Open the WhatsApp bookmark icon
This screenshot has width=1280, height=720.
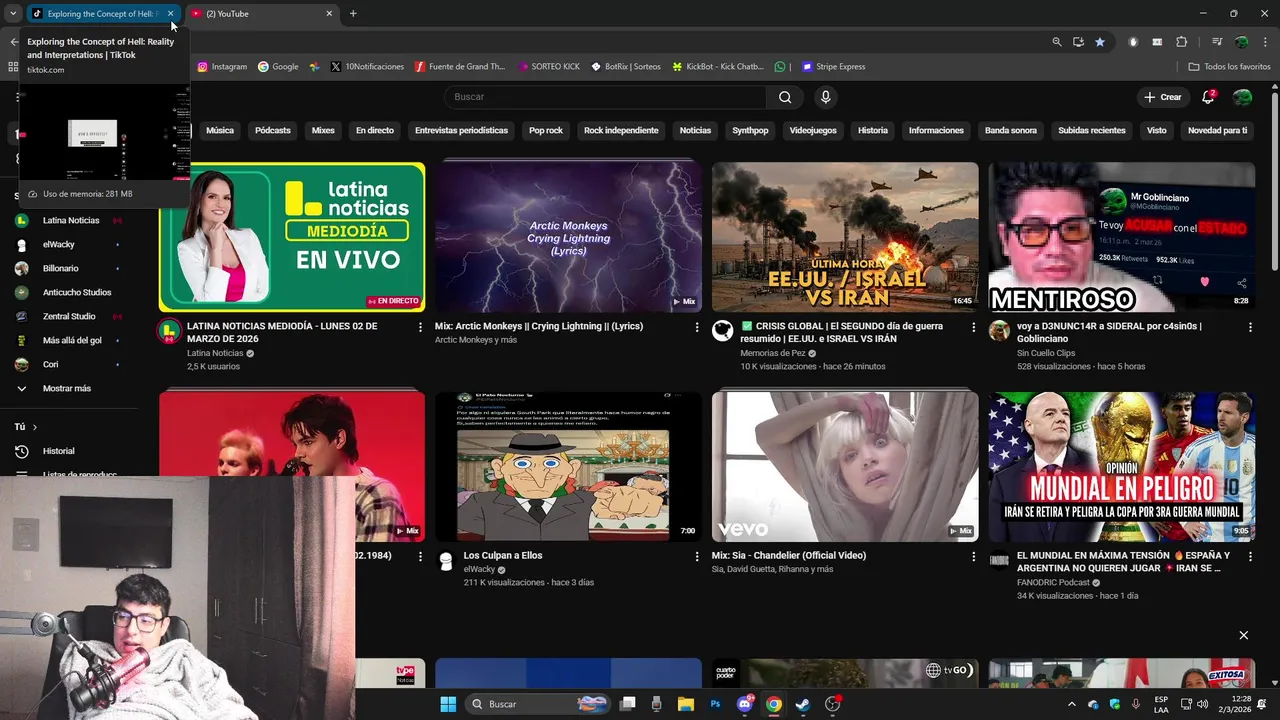click(x=780, y=67)
